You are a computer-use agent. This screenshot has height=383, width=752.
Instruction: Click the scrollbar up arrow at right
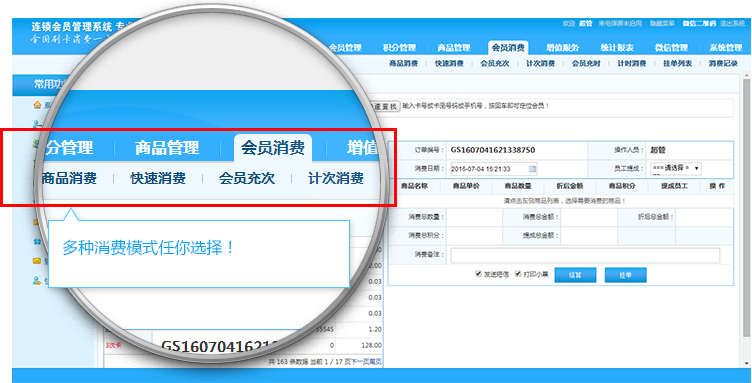click(747, 76)
